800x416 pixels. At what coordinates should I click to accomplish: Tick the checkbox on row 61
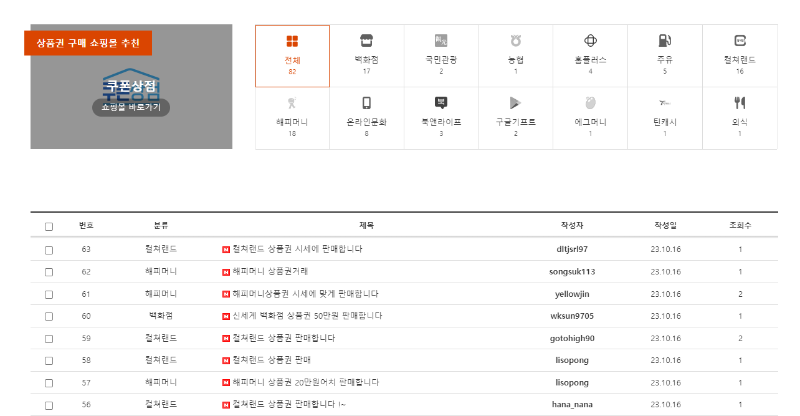coord(49,295)
